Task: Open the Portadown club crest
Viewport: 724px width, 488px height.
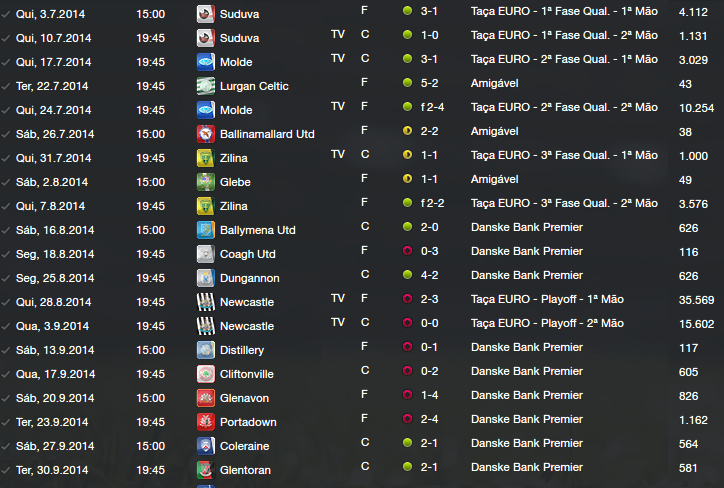Action: click(x=205, y=422)
